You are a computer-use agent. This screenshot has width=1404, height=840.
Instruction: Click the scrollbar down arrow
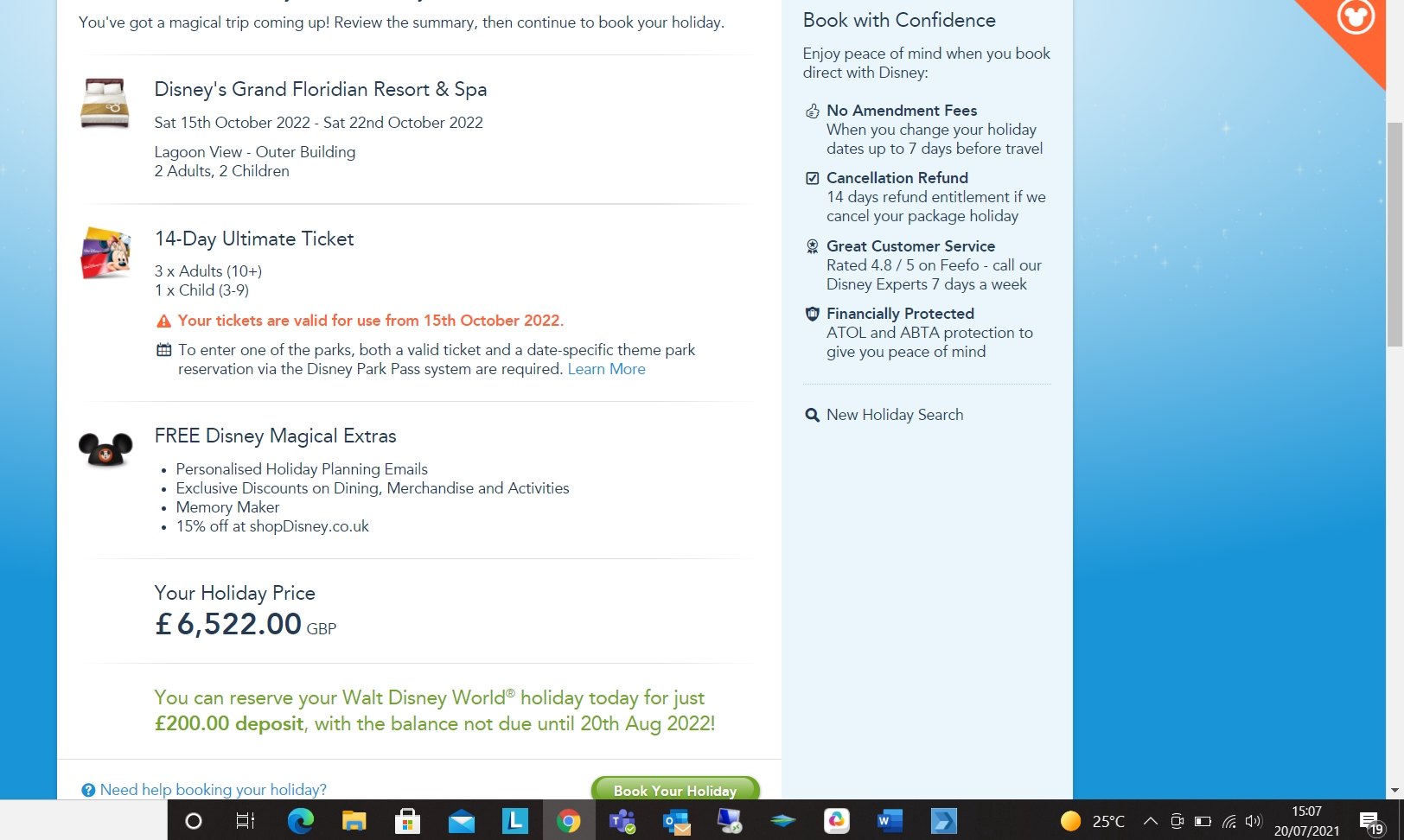click(1394, 790)
